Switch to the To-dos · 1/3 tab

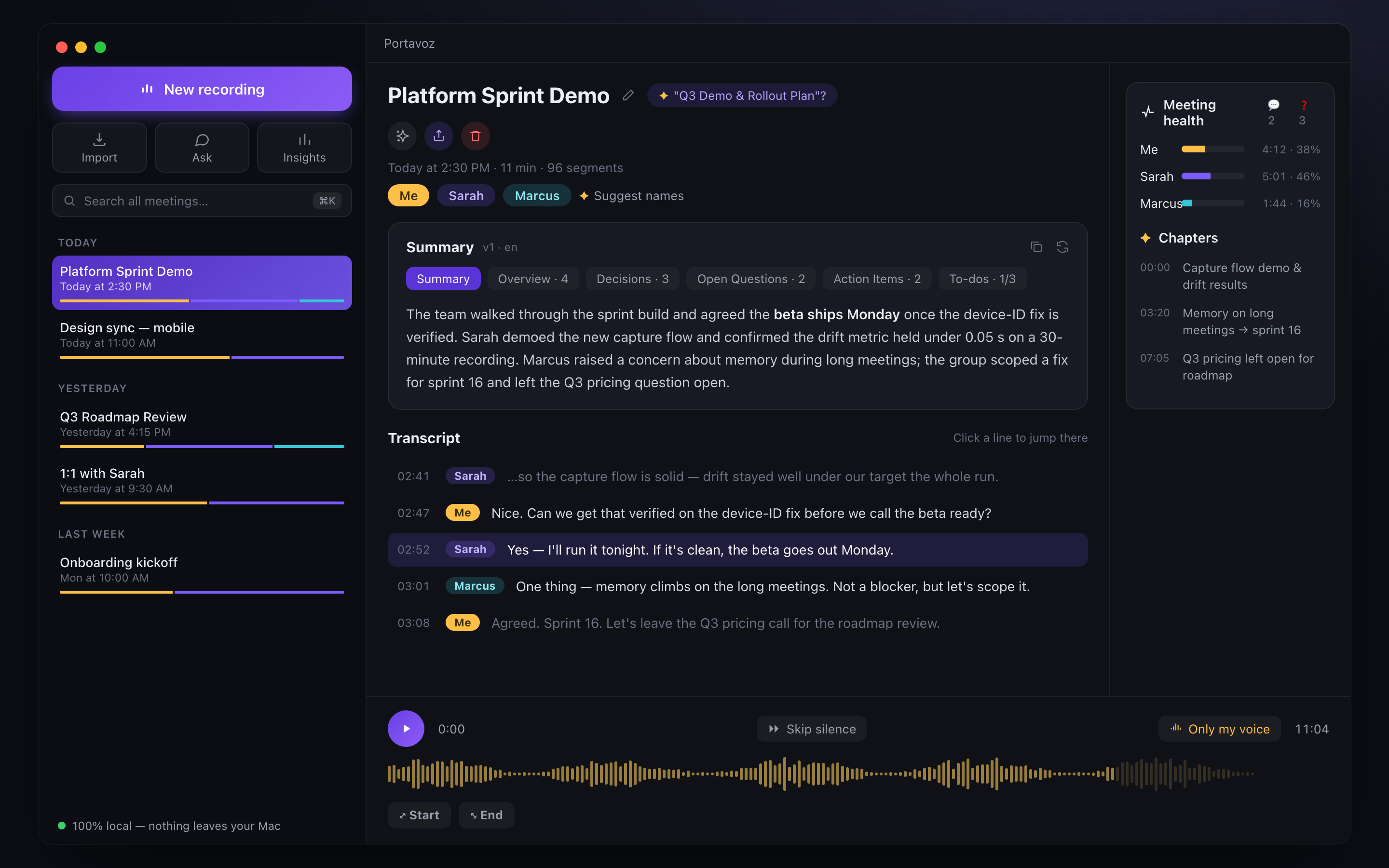pos(982,279)
